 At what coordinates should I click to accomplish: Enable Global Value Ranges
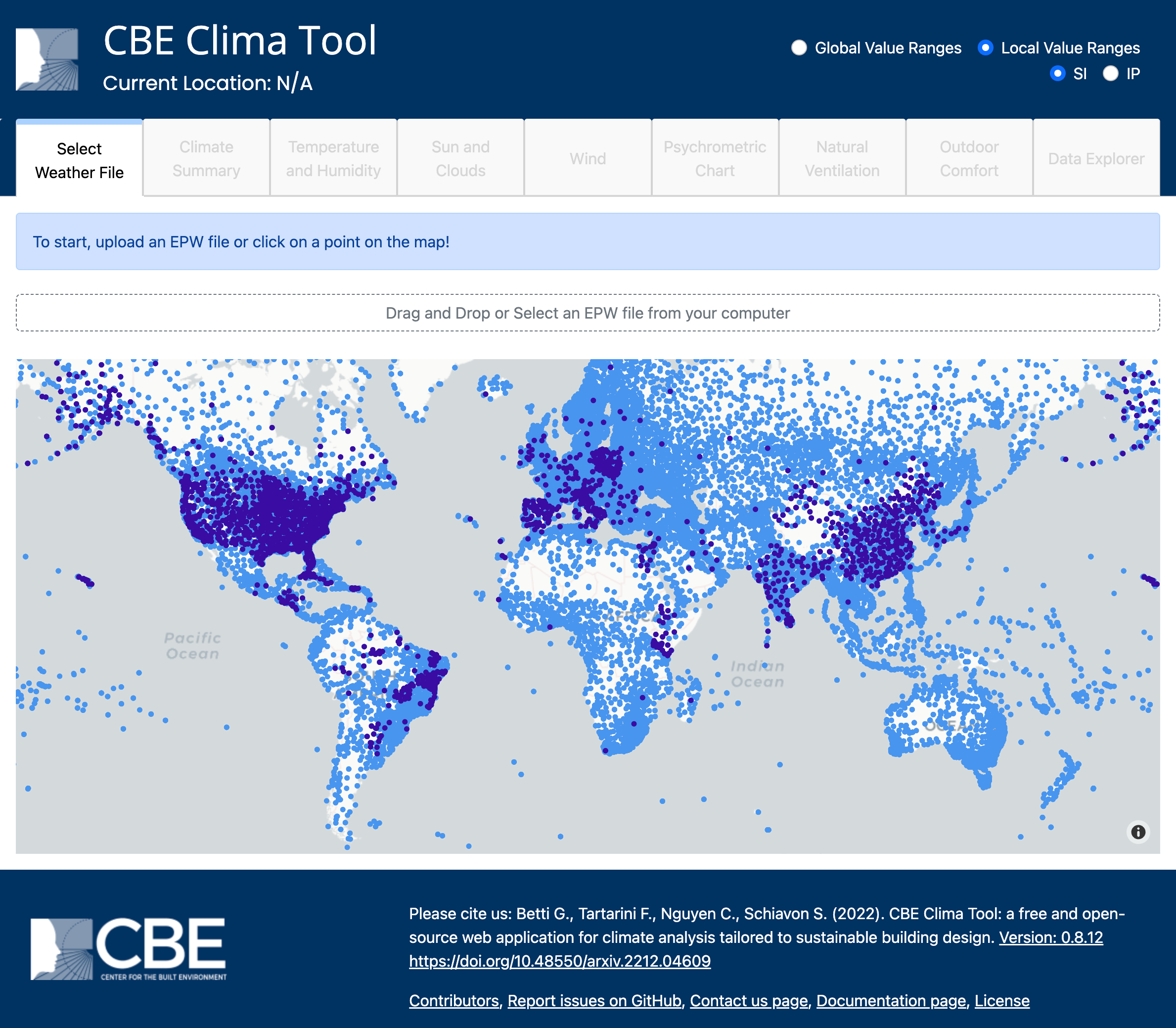799,48
